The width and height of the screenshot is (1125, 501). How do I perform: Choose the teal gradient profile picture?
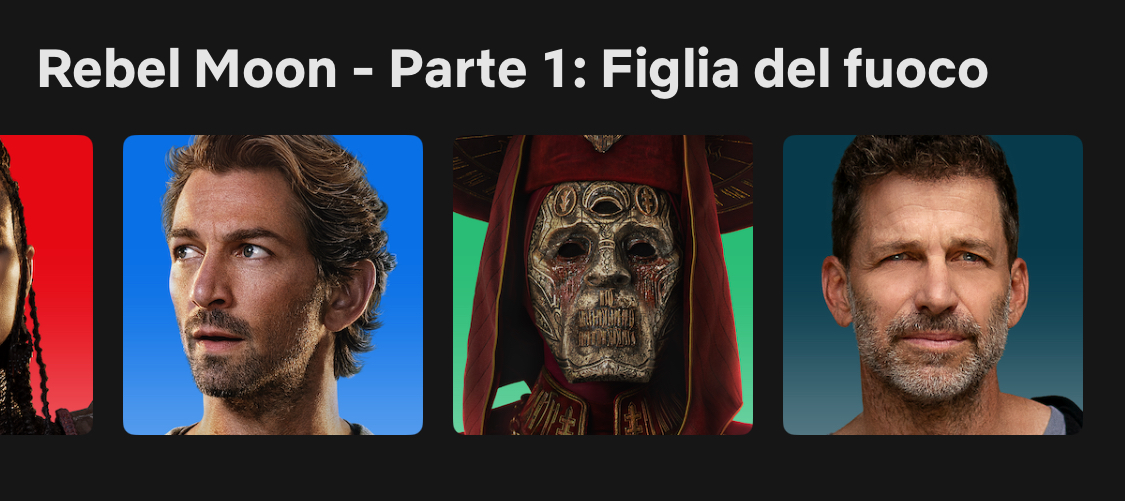933,285
